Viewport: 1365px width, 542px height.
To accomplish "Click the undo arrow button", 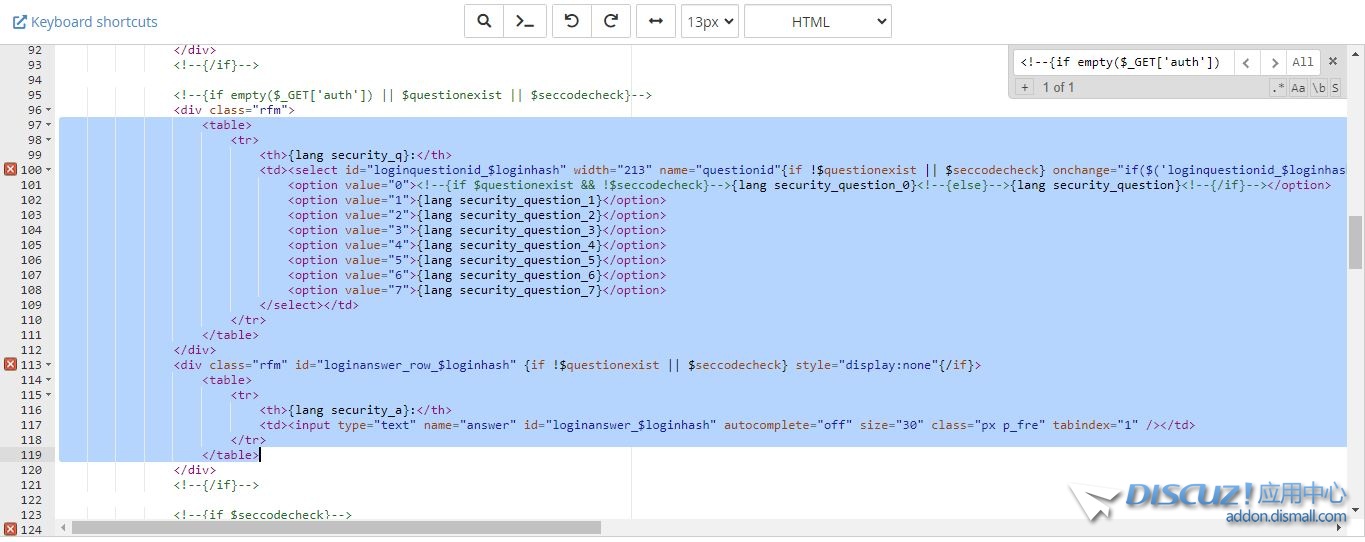I will click(x=572, y=21).
